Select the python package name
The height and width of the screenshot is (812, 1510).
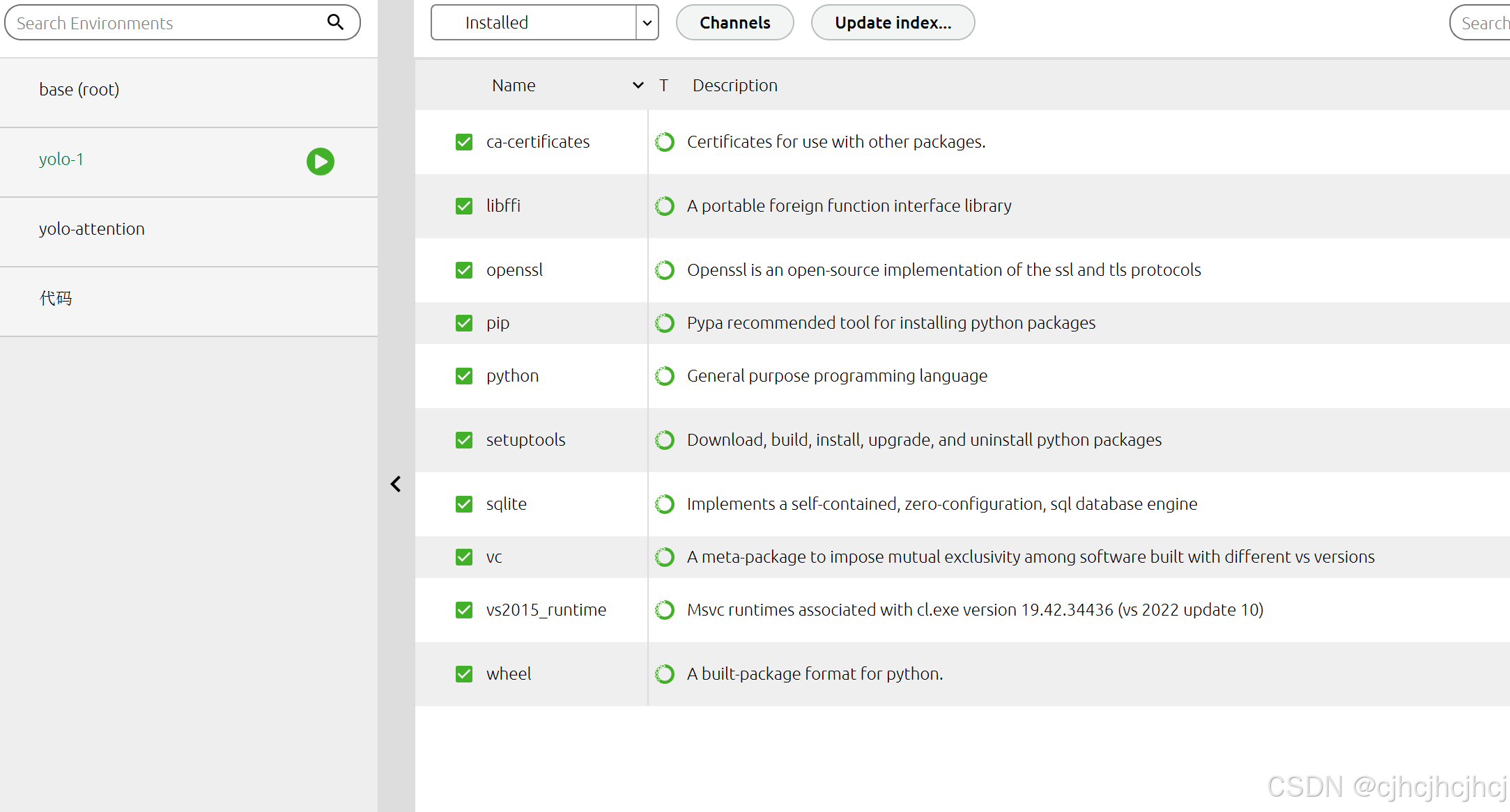pos(512,377)
